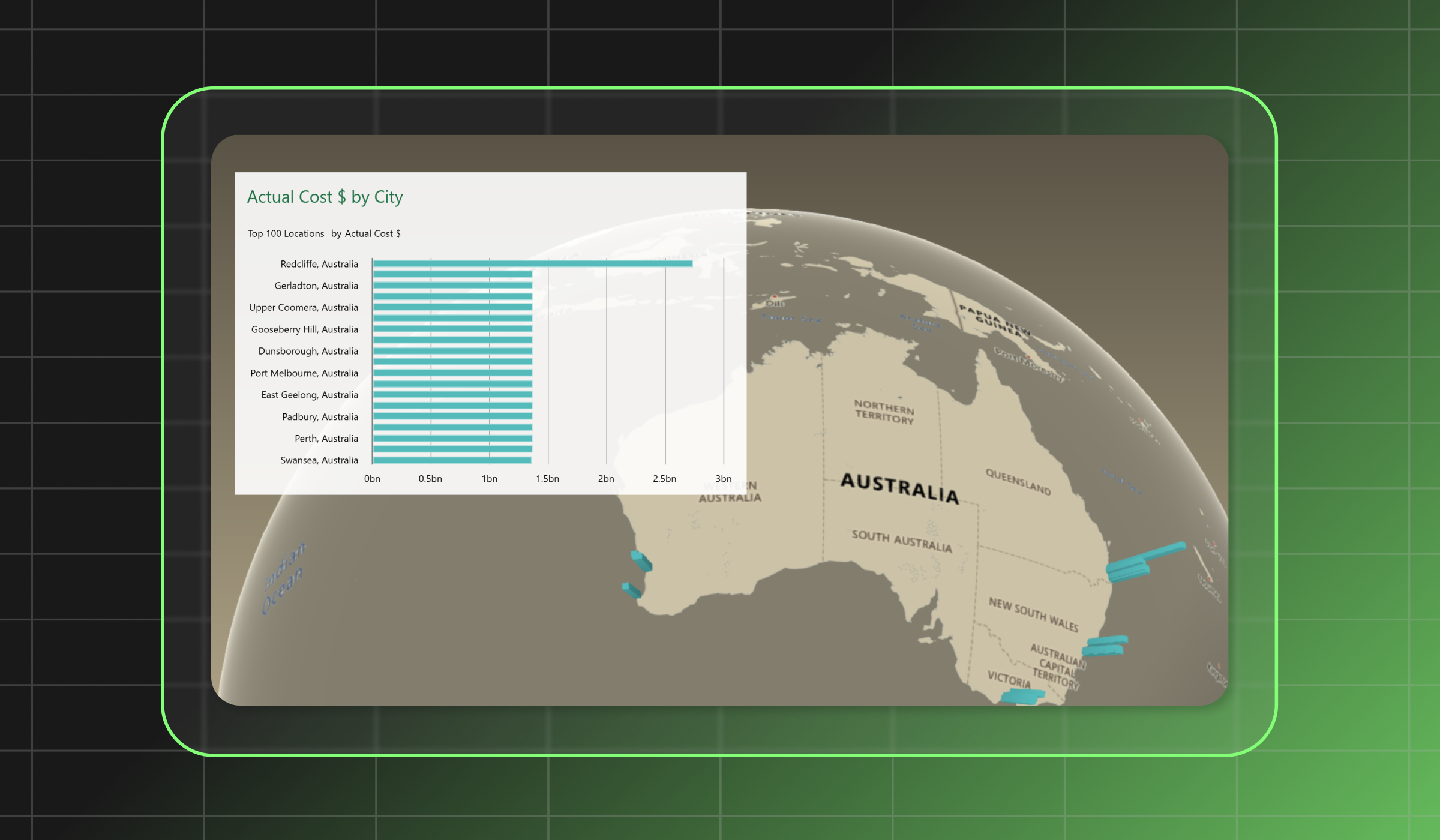The width and height of the screenshot is (1440, 840).
Task: Click the "Gerladton, Australia" label
Action: coord(316,286)
